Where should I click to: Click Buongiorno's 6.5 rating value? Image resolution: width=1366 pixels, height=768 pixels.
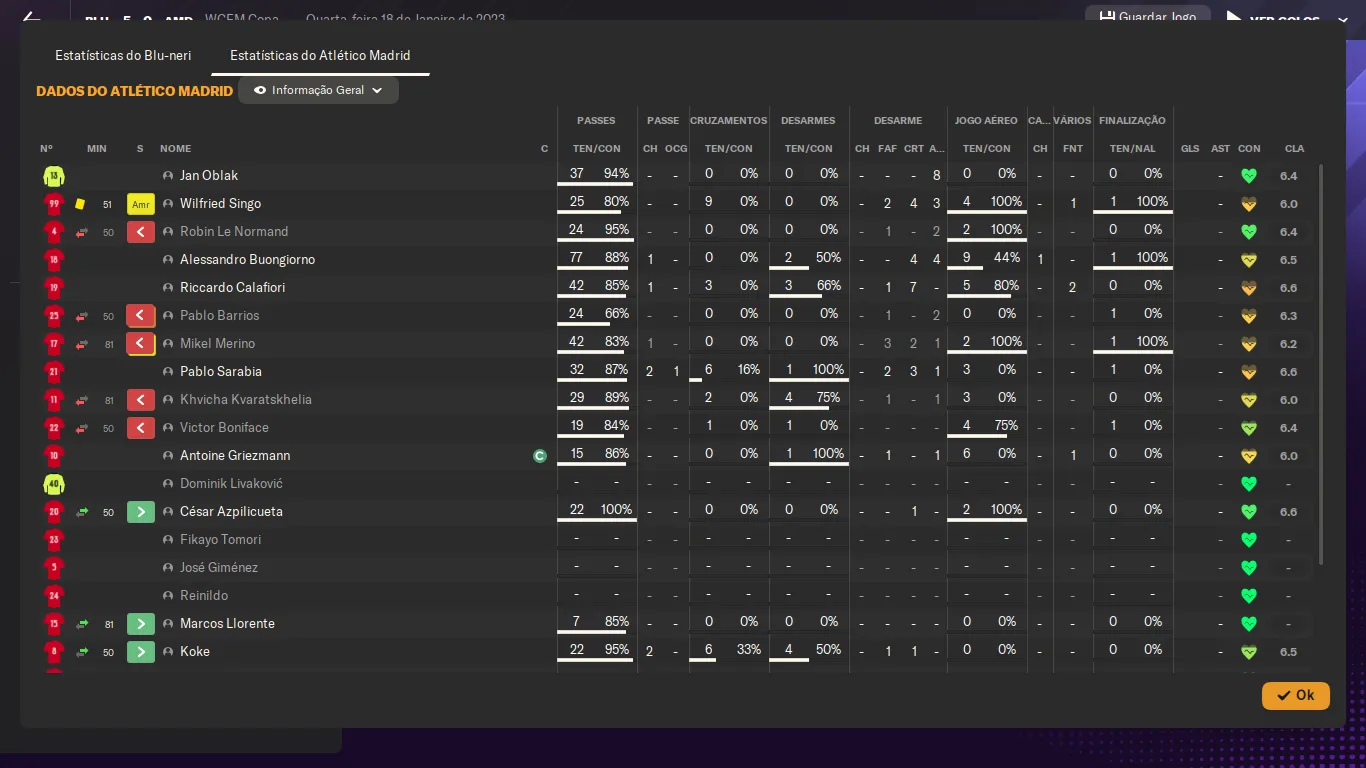click(1288, 260)
